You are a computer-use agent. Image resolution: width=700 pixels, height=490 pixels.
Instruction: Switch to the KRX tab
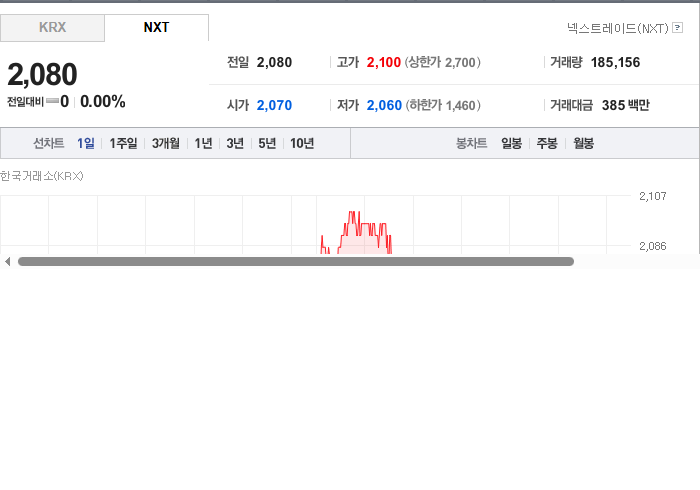coord(52,28)
